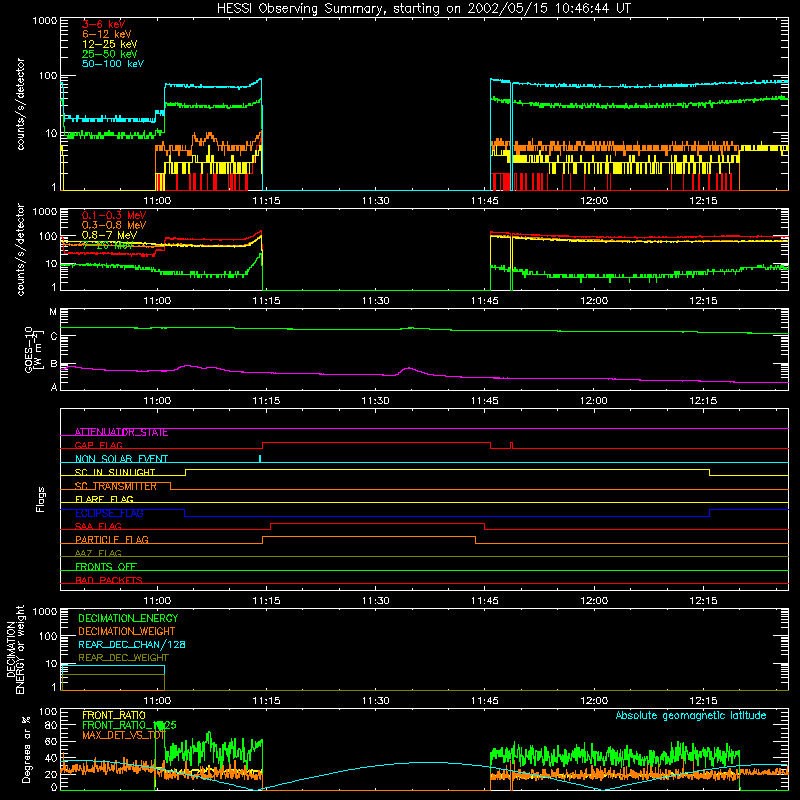Click the PARTICLE_FLAG label
Viewport: 800px width, 800px height.
(x=112, y=540)
